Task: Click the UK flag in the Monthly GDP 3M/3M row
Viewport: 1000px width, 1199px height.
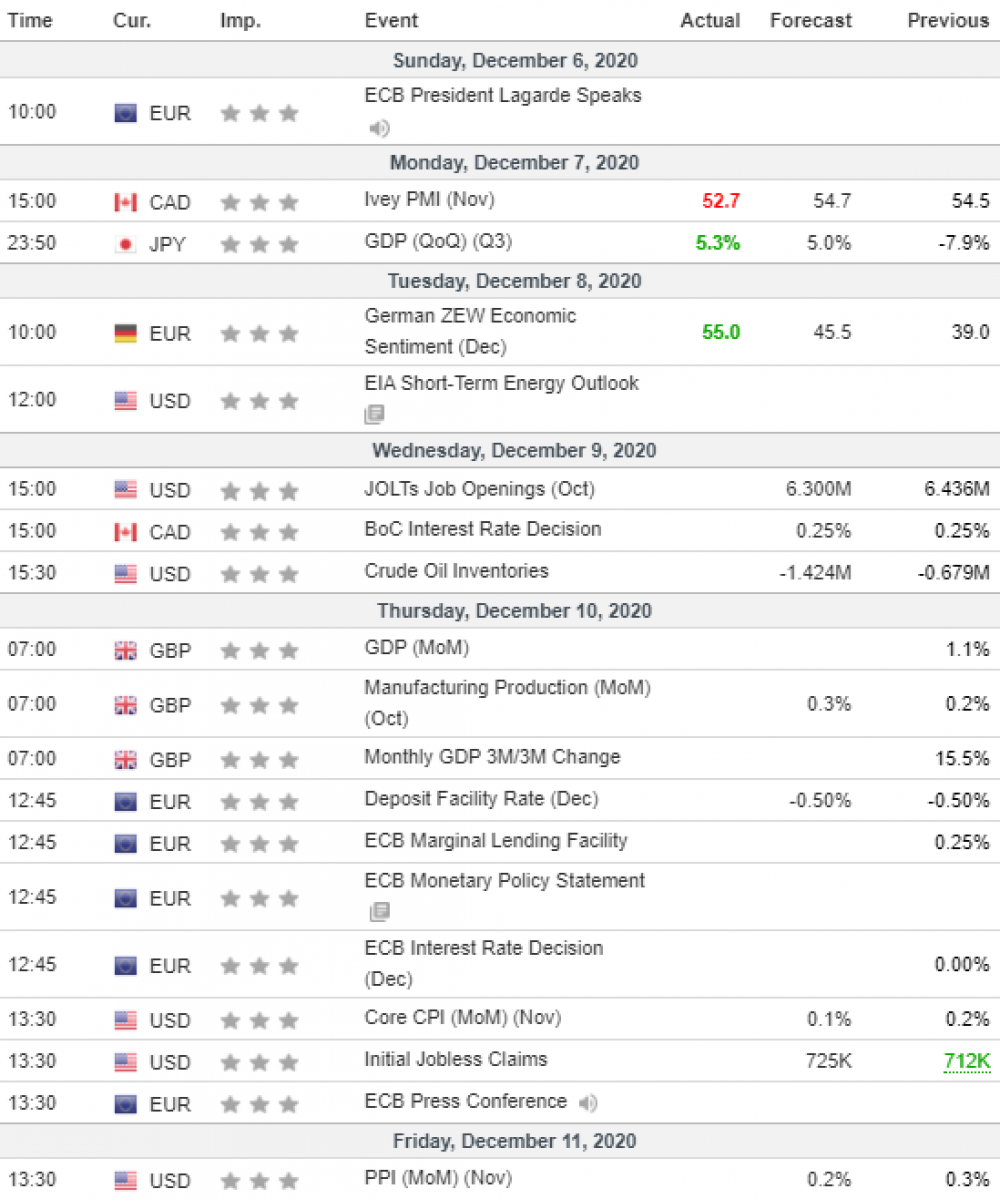Action: [x=125, y=760]
